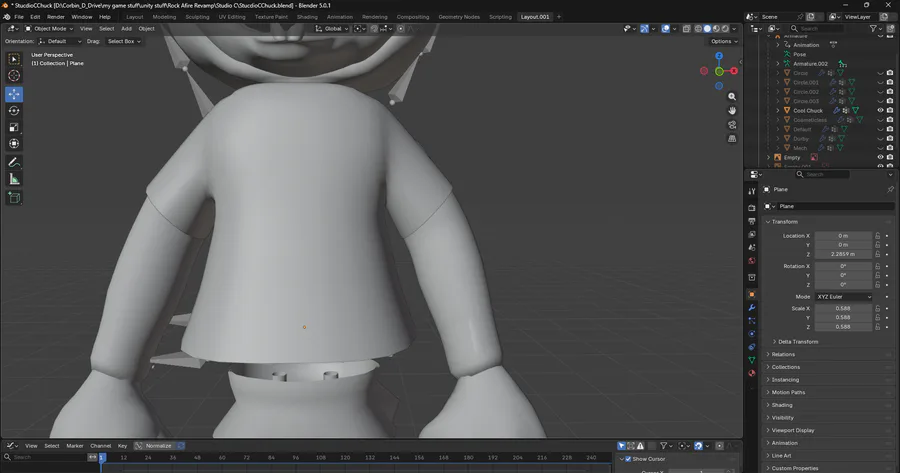Activate the Scale tool
The image size is (900, 473).
point(14,127)
